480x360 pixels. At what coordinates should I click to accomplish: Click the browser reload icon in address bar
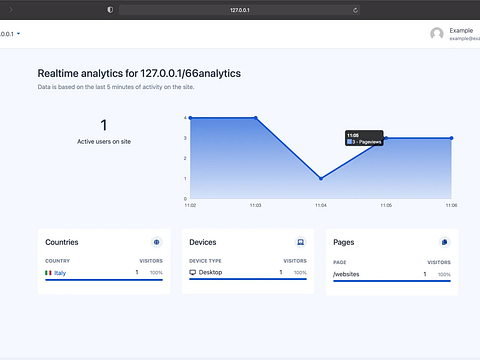coord(355,10)
